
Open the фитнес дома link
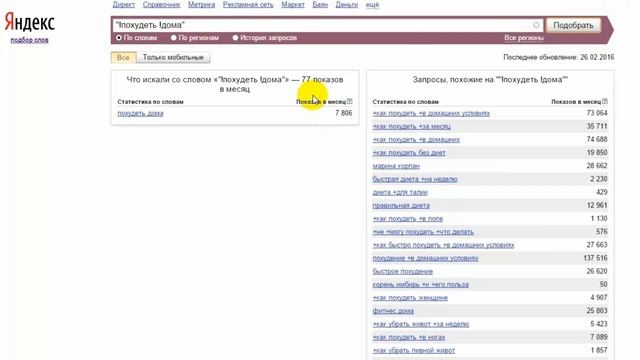click(x=393, y=311)
